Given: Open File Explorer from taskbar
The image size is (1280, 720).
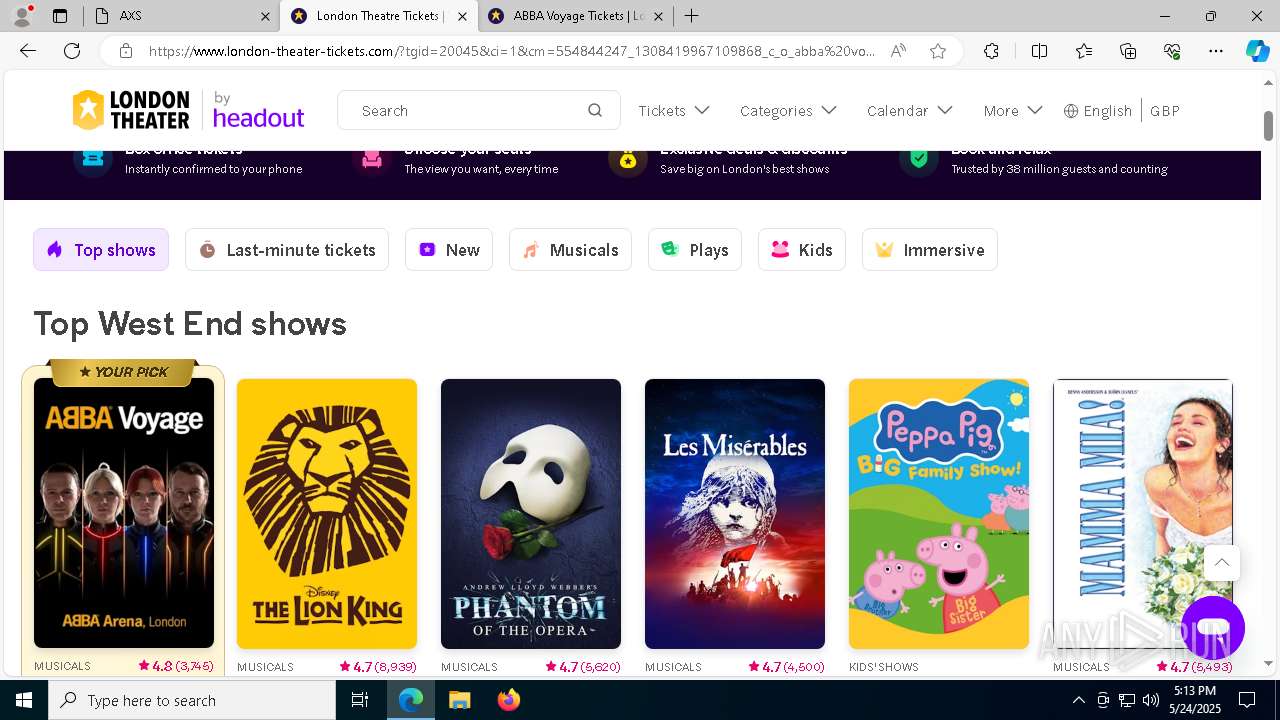Looking at the screenshot, I should [459, 700].
